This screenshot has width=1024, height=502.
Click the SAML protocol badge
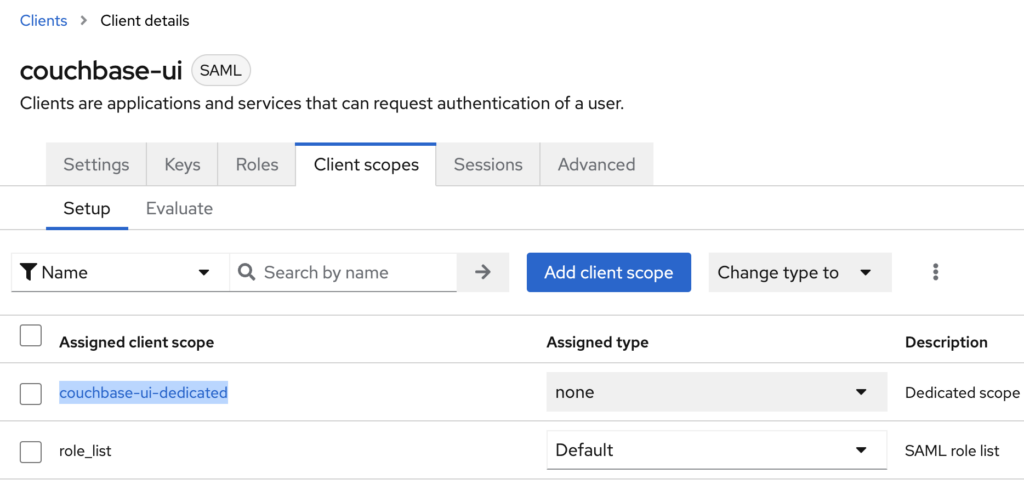221,71
